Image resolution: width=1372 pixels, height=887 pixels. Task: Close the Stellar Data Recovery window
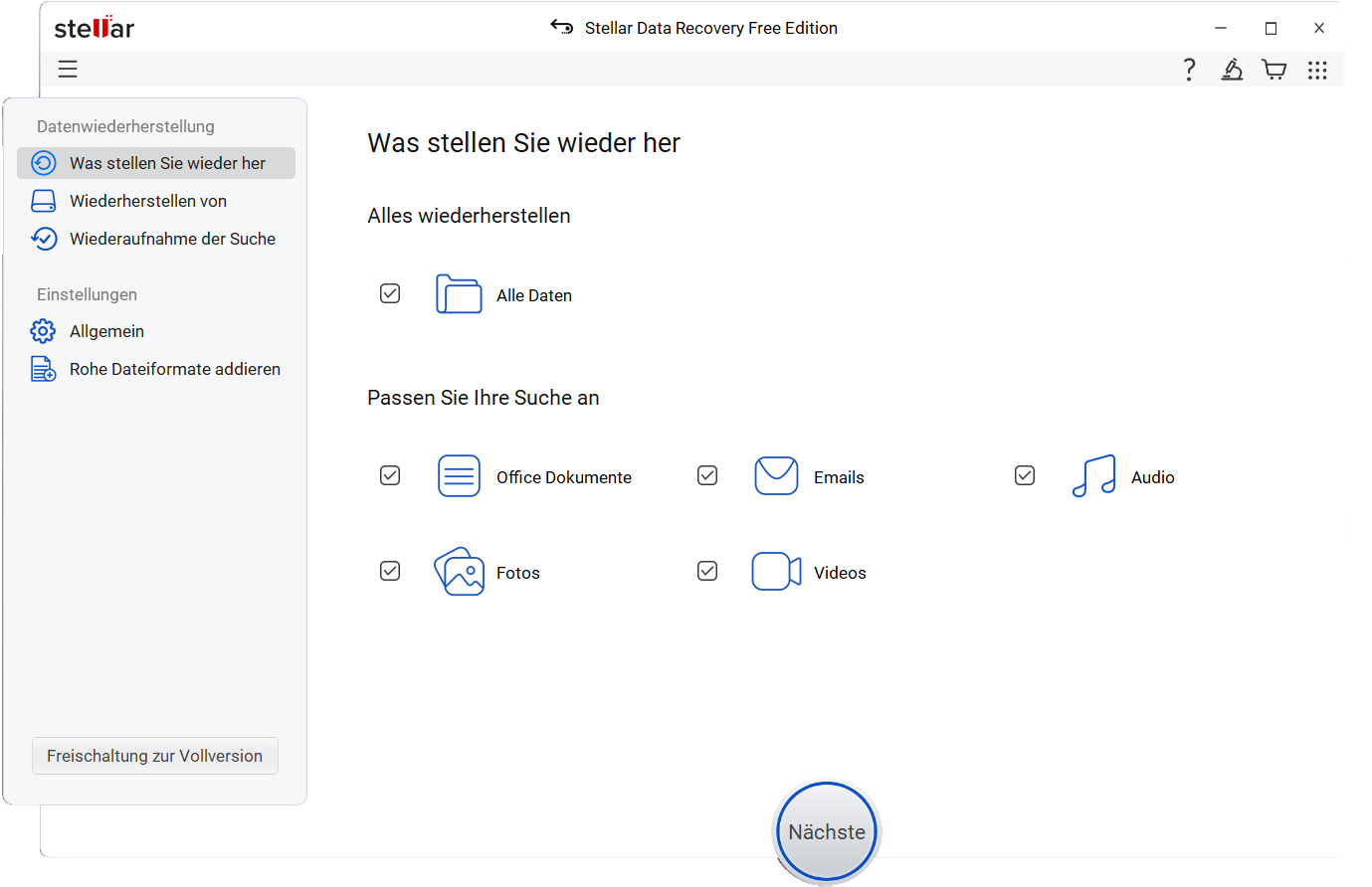coord(1319,28)
